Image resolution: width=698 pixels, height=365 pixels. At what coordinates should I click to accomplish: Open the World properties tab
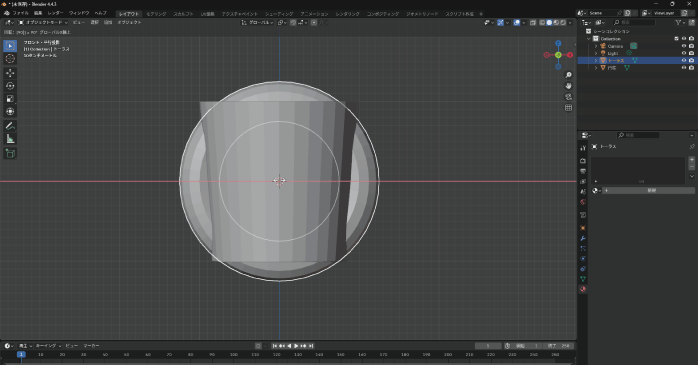[x=583, y=202]
